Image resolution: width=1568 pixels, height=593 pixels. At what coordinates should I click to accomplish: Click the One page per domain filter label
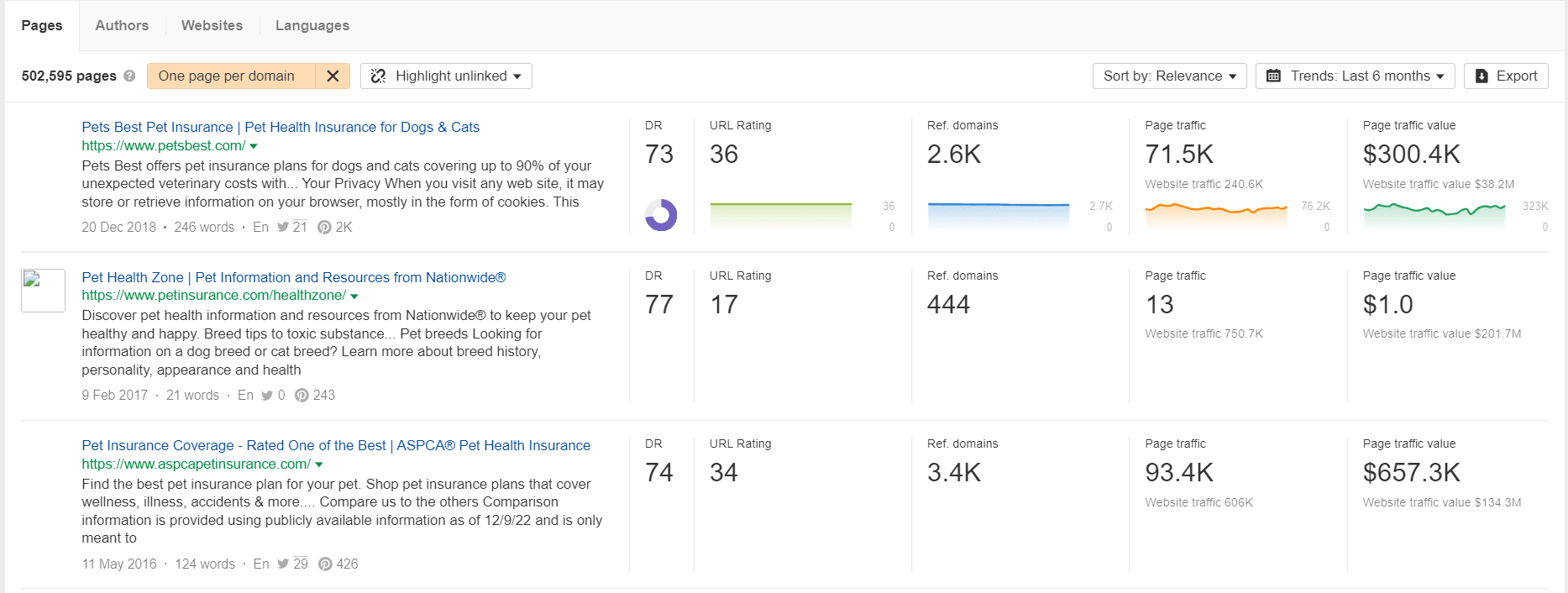(x=227, y=76)
